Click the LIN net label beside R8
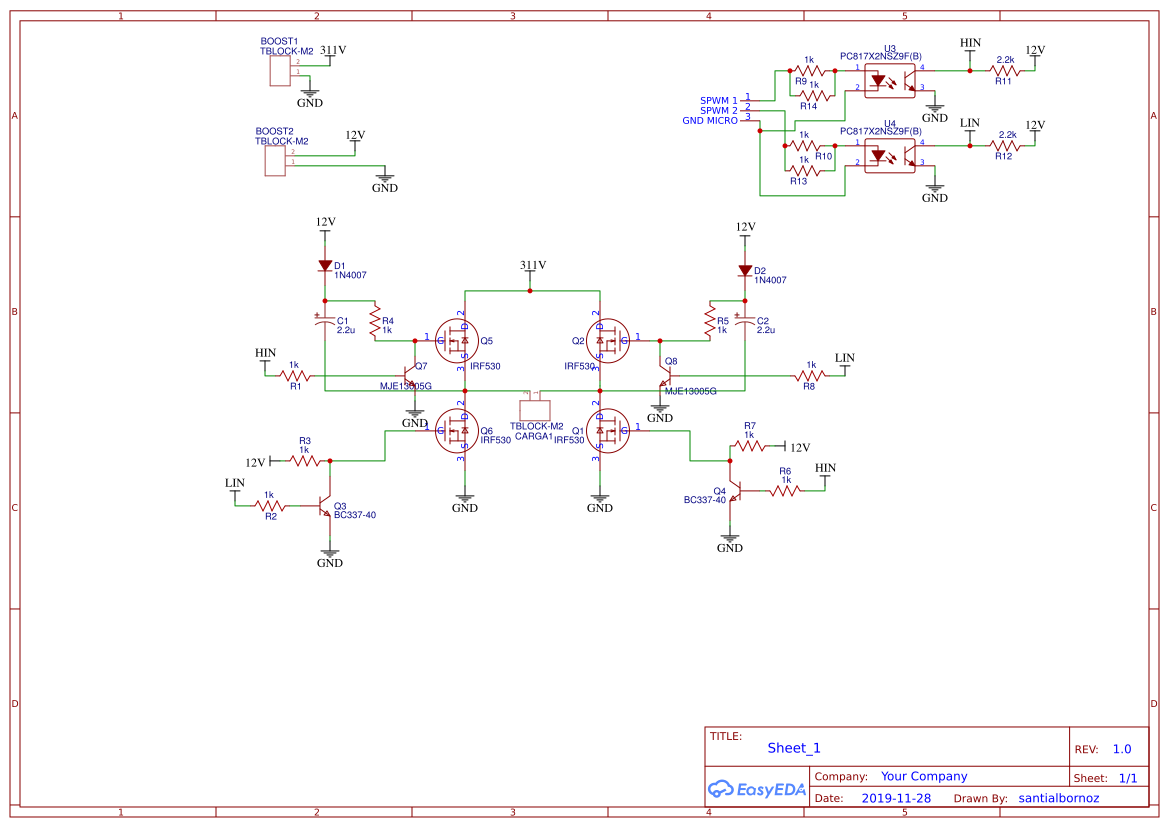 point(845,358)
